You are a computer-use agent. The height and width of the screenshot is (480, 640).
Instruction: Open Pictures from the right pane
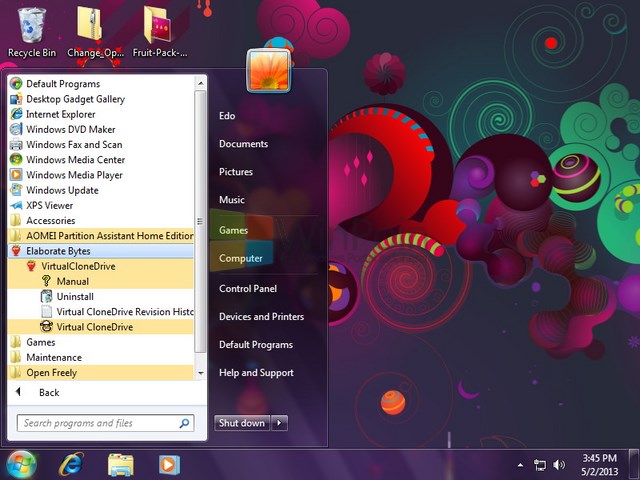[x=236, y=172]
